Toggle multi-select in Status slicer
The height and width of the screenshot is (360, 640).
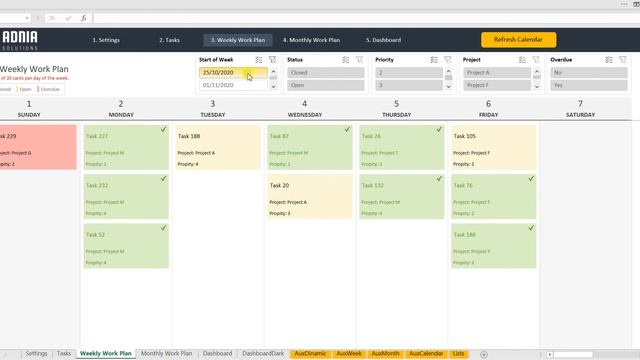point(346,60)
